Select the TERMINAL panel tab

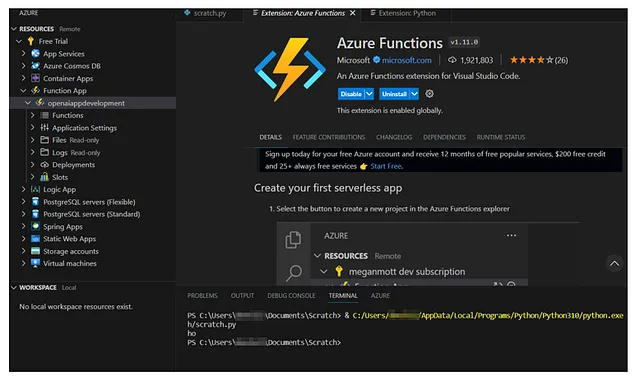(343, 295)
